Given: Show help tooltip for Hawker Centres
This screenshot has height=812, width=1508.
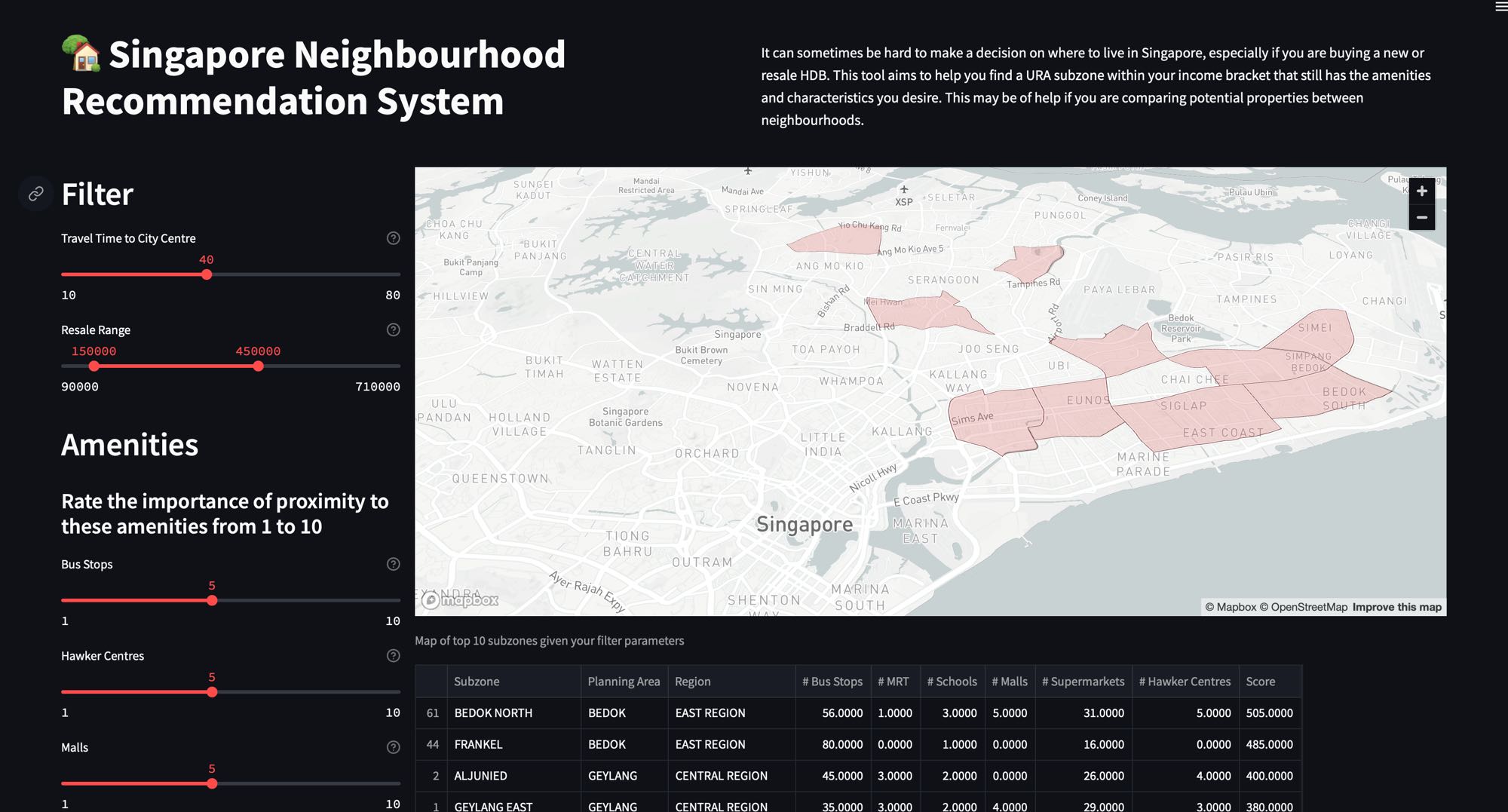Looking at the screenshot, I should (393, 656).
